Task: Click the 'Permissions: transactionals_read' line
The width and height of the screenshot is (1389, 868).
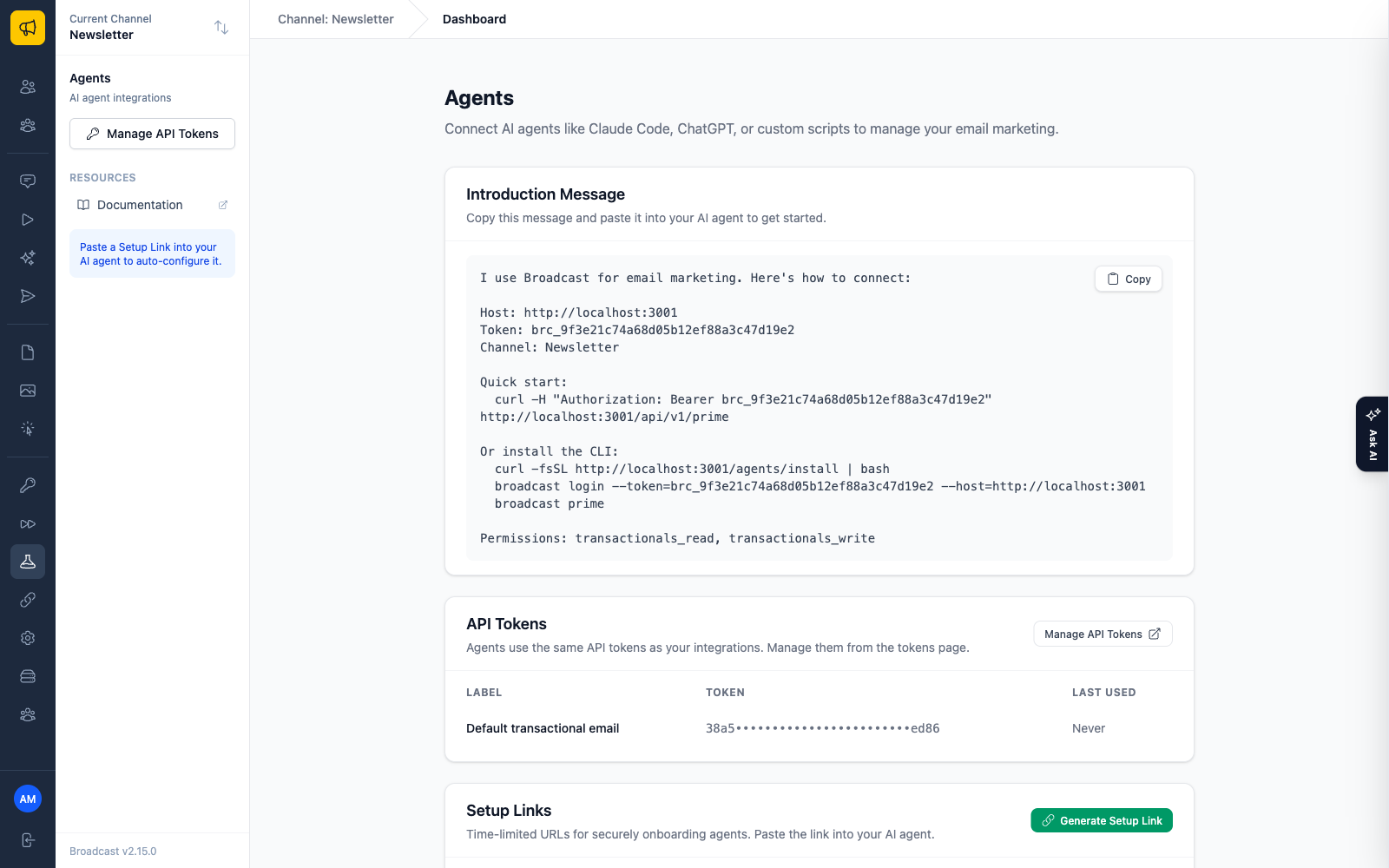Action: 677,538
